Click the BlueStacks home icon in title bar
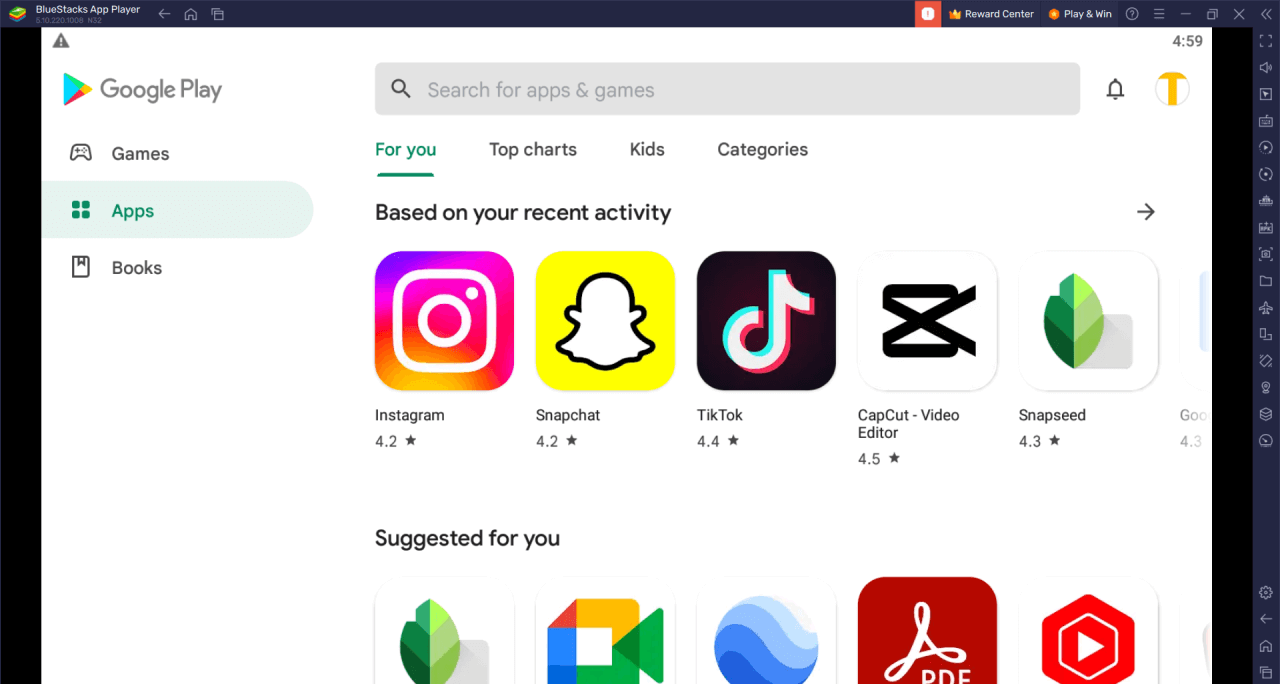 click(x=191, y=14)
